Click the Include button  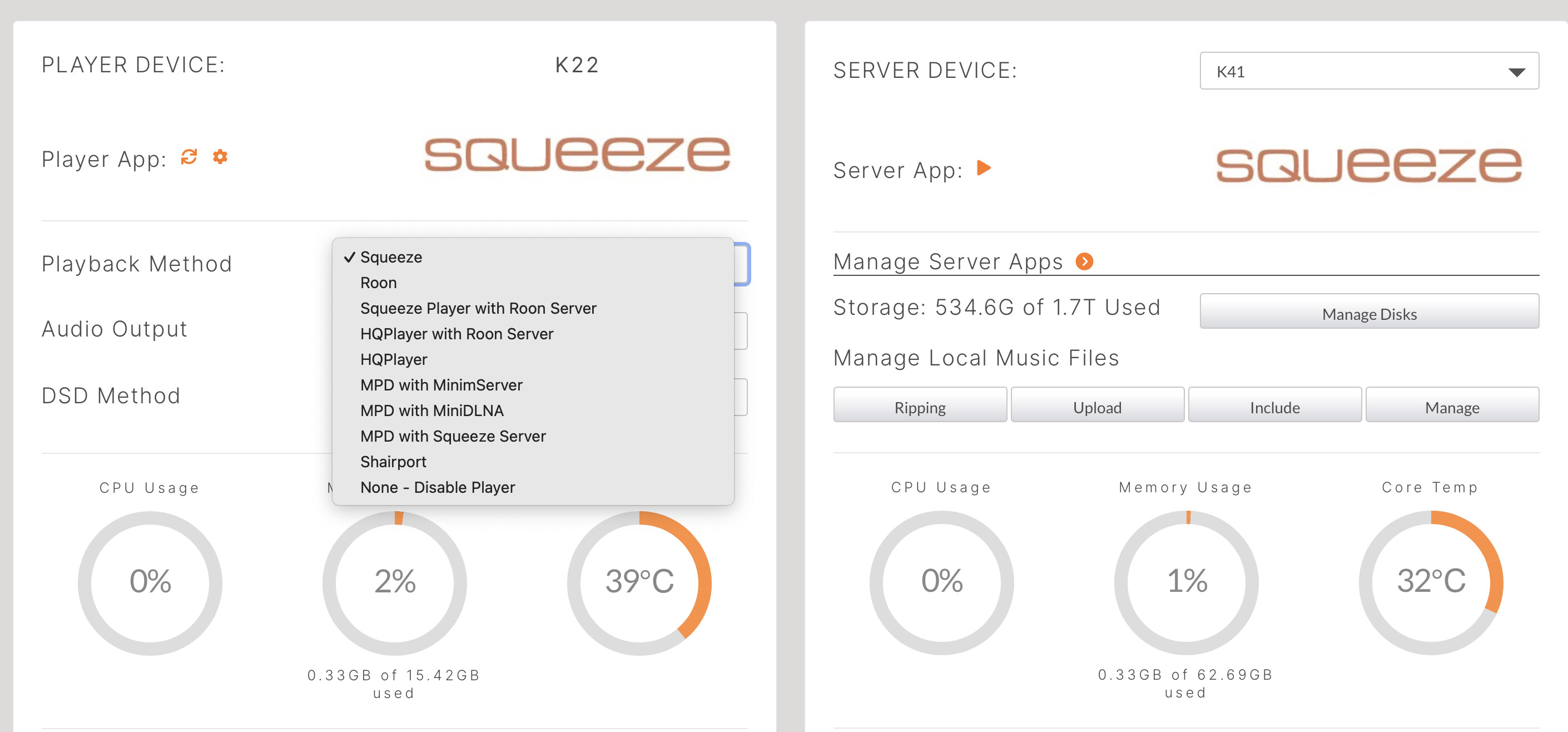click(x=1274, y=407)
